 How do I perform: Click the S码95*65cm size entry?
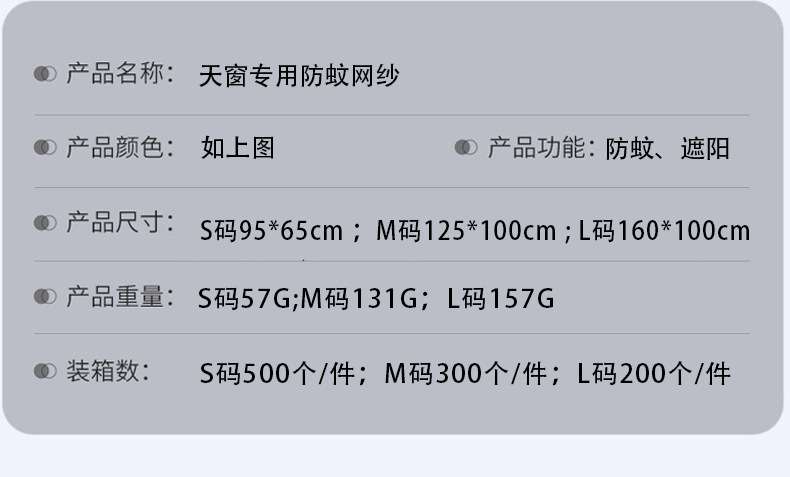272,231
